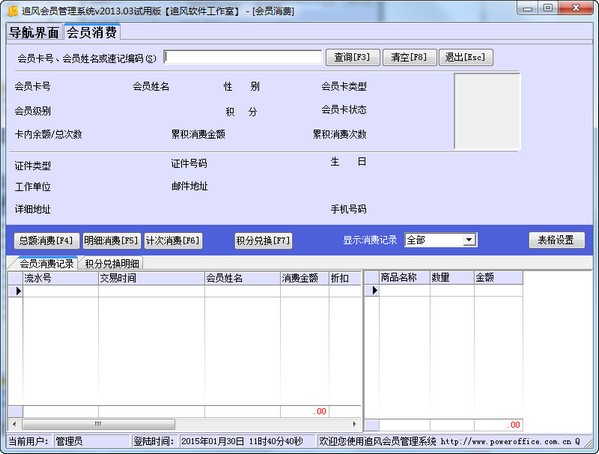599x454 pixels.
Task: Click 计次消费[F6] button
Action: 173,240
